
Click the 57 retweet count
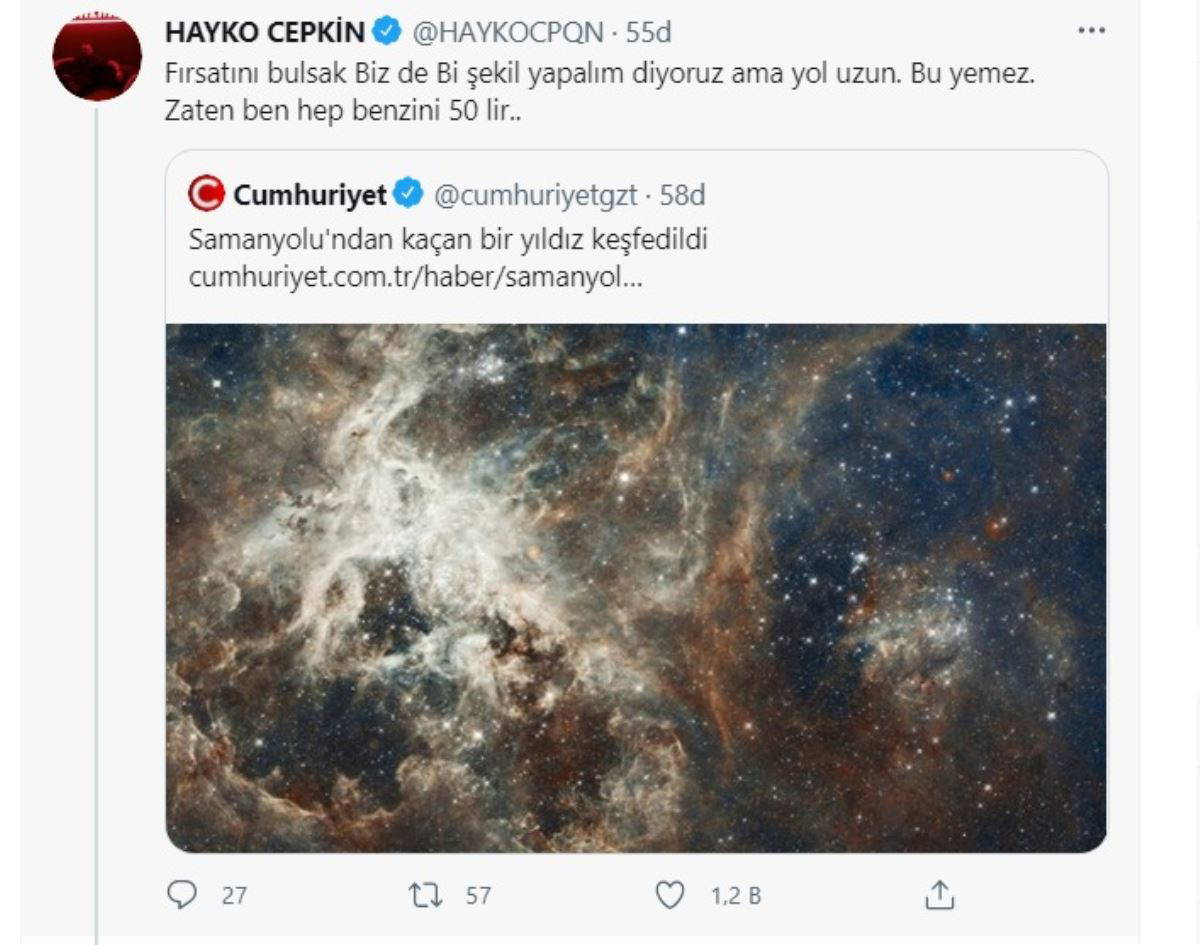click(478, 895)
